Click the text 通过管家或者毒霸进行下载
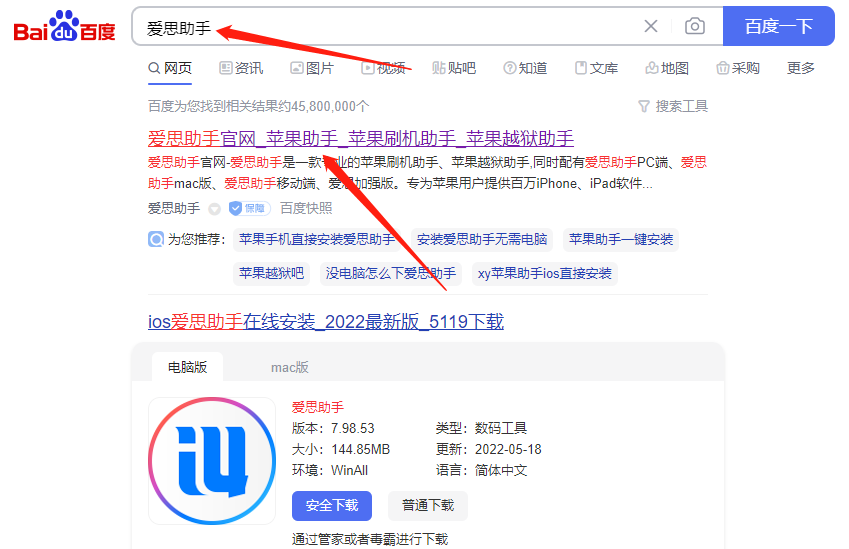This screenshot has width=849, height=549. click(x=370, y=539)
